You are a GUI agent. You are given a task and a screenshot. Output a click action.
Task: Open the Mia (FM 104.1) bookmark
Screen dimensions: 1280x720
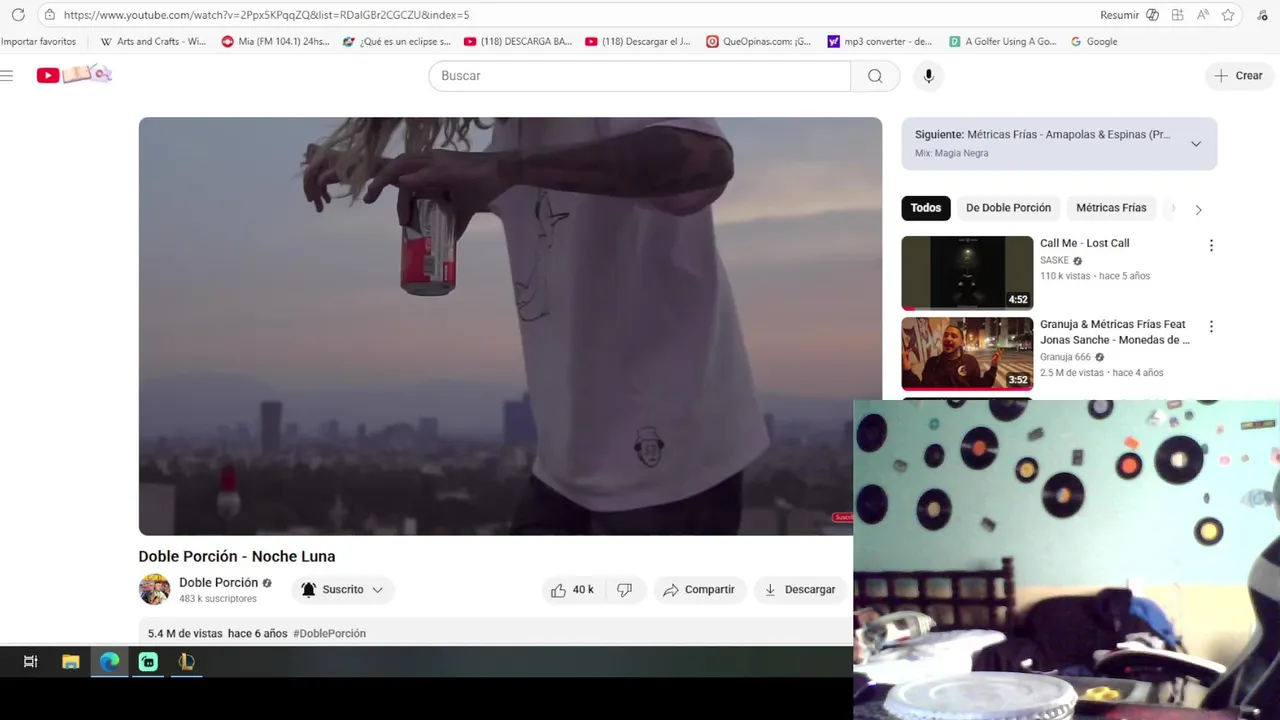[x=275, y=42]
